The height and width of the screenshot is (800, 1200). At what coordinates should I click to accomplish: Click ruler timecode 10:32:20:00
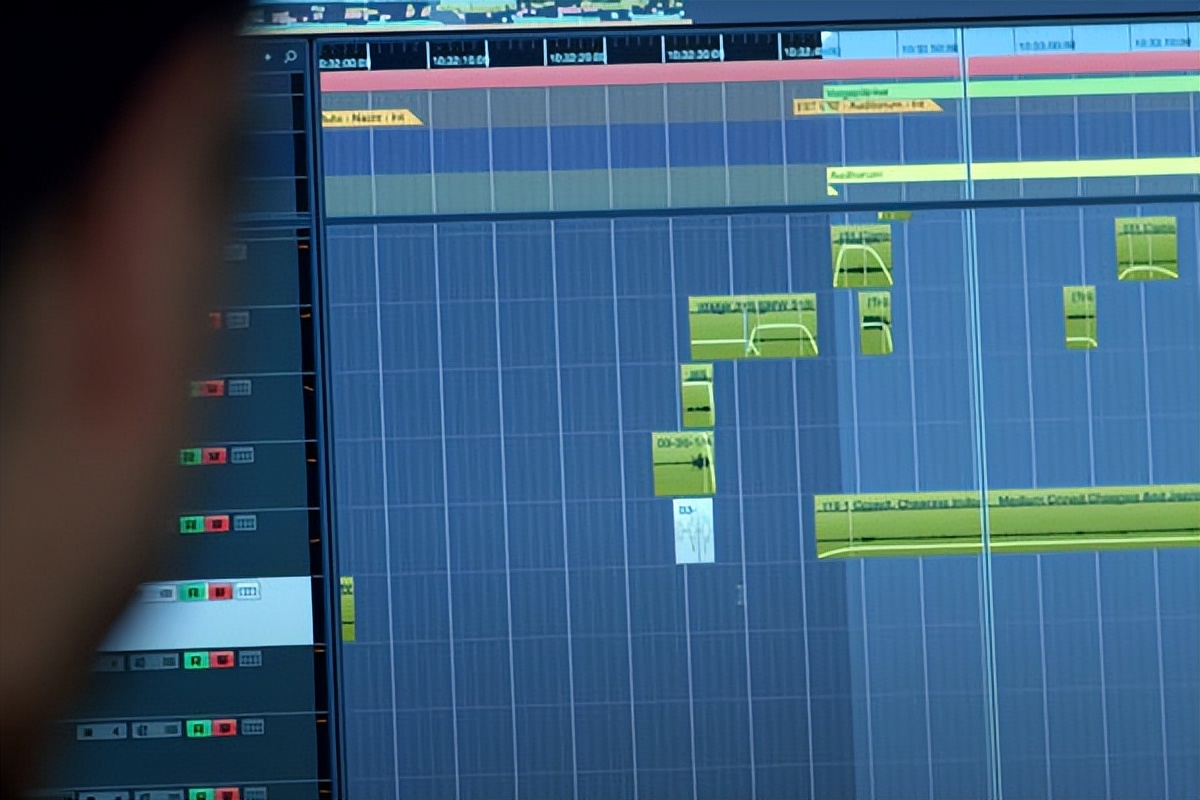point(577,57)
